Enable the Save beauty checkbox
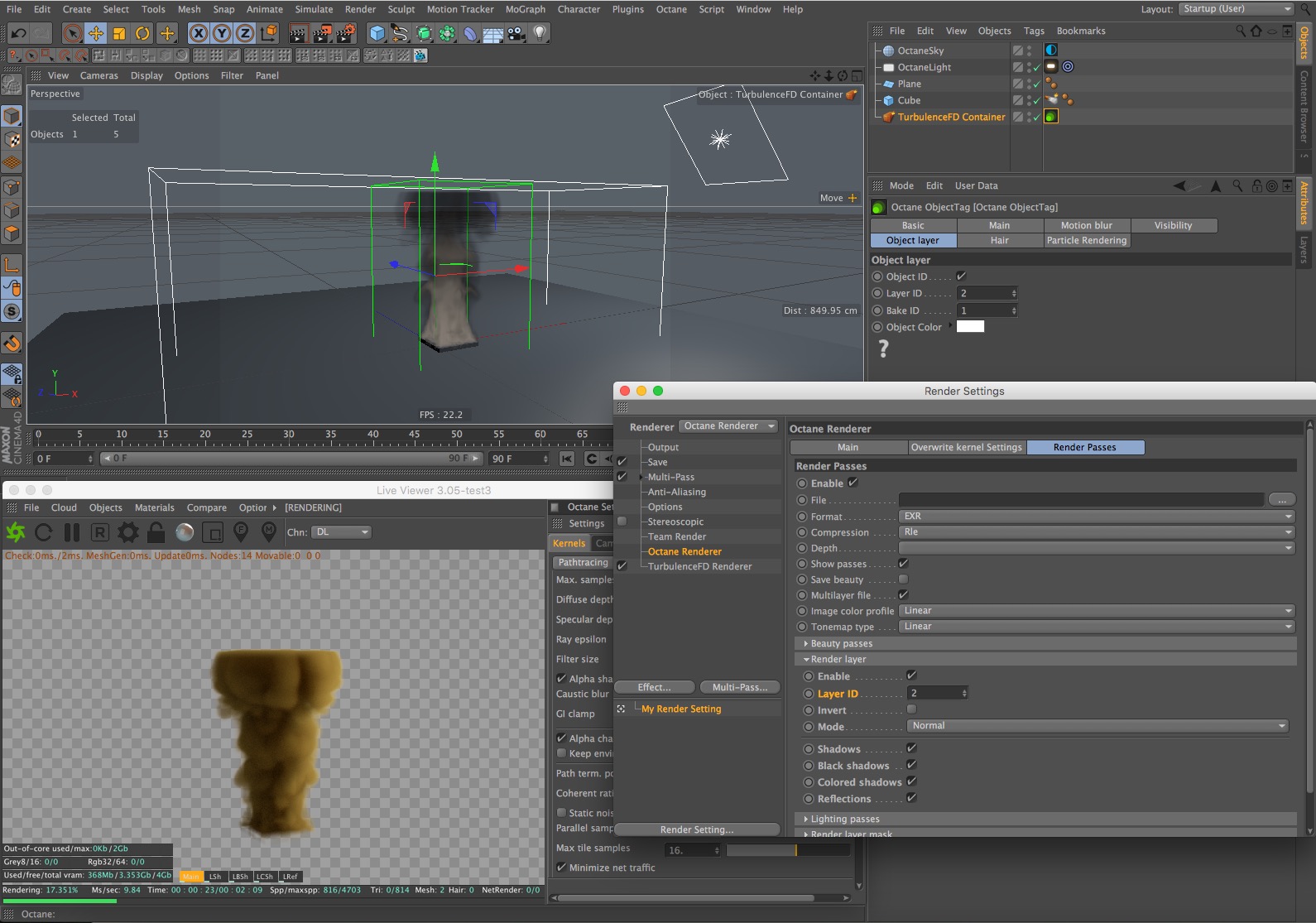 click(904, 579)
